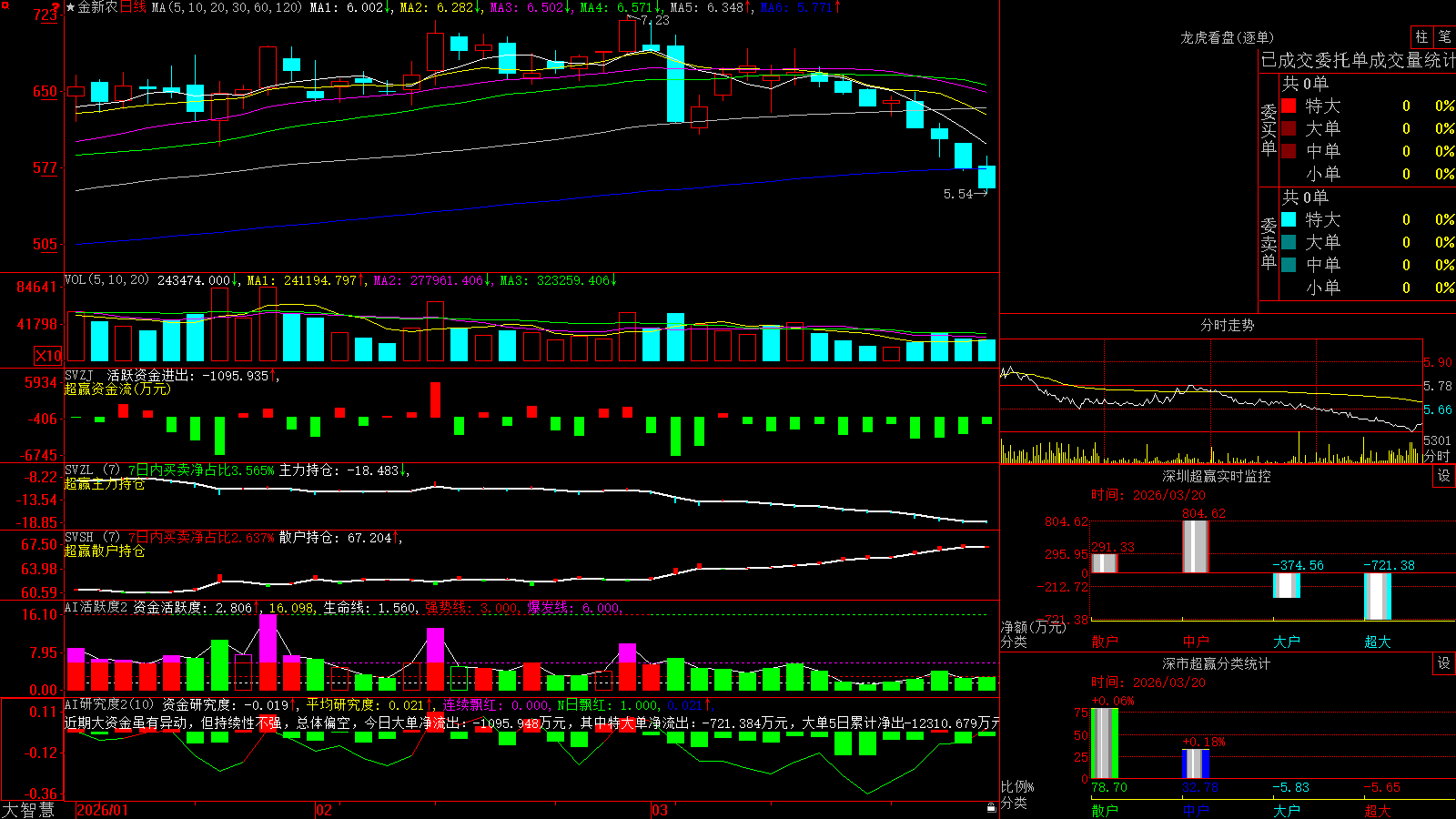This screenshot has height=819, width=1456.
Task: Click the 已成交委托单成交量统计 heading
Action: [1358, 60]
